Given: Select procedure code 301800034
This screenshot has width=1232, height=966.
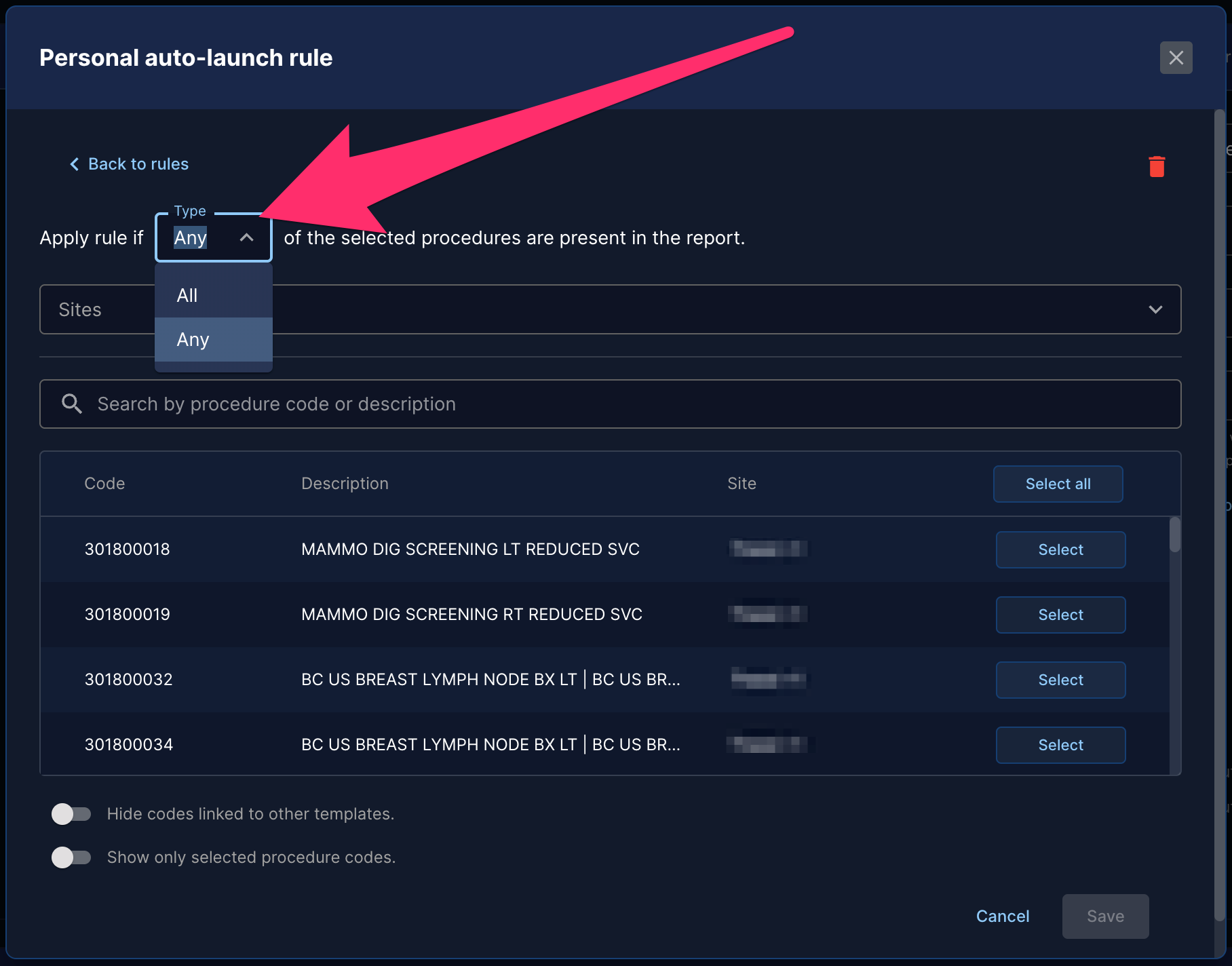Looking at the screenshot, I should click(x=1060, y=745).
